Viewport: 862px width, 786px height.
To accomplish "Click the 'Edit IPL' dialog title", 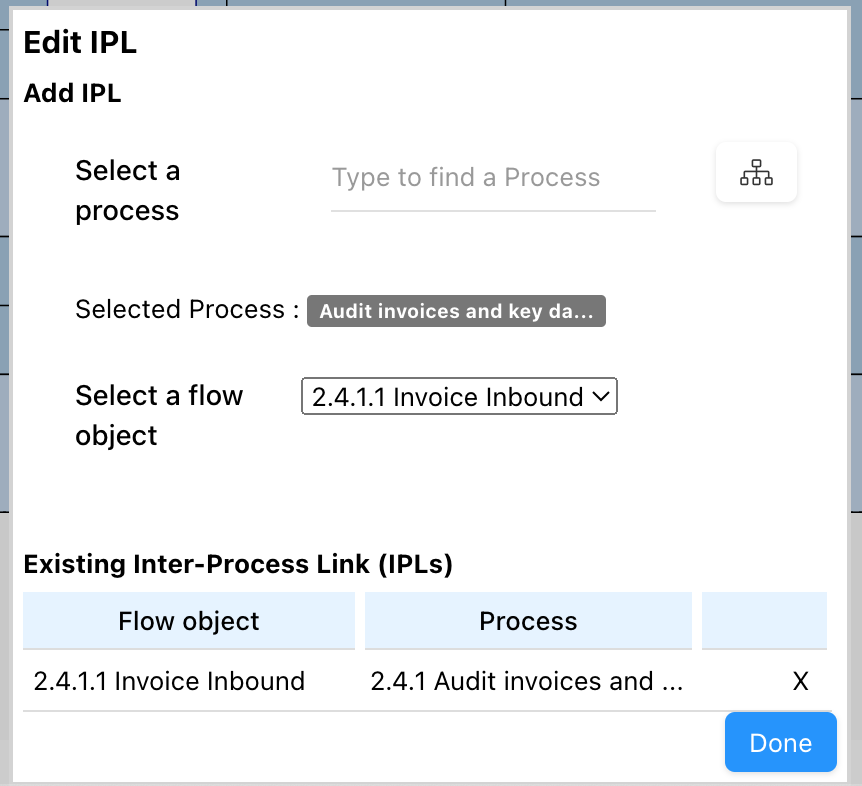I will (80, 43).
